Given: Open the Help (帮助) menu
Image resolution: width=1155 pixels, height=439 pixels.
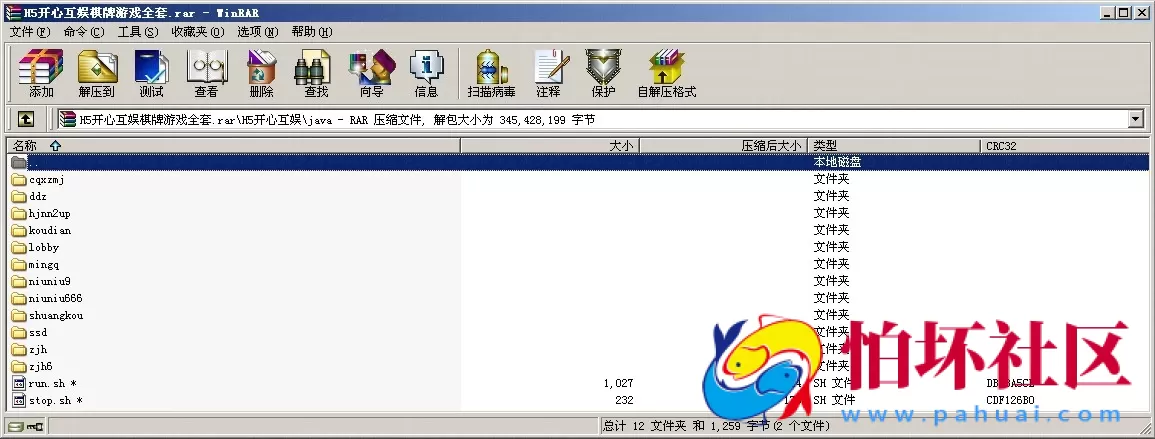Looking at the screenshot, I should pos(312,32).
